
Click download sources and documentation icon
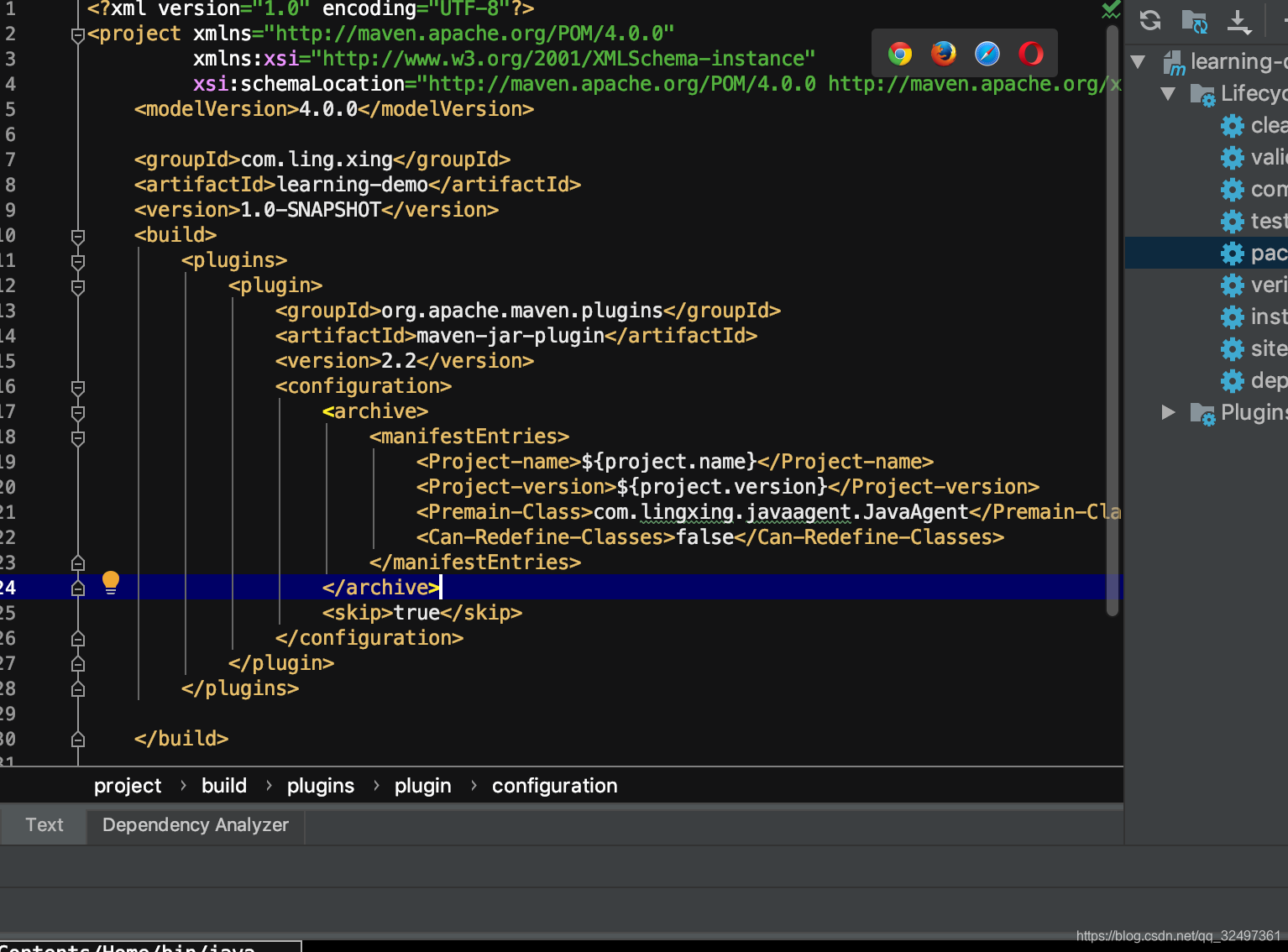pos(1238,22)
